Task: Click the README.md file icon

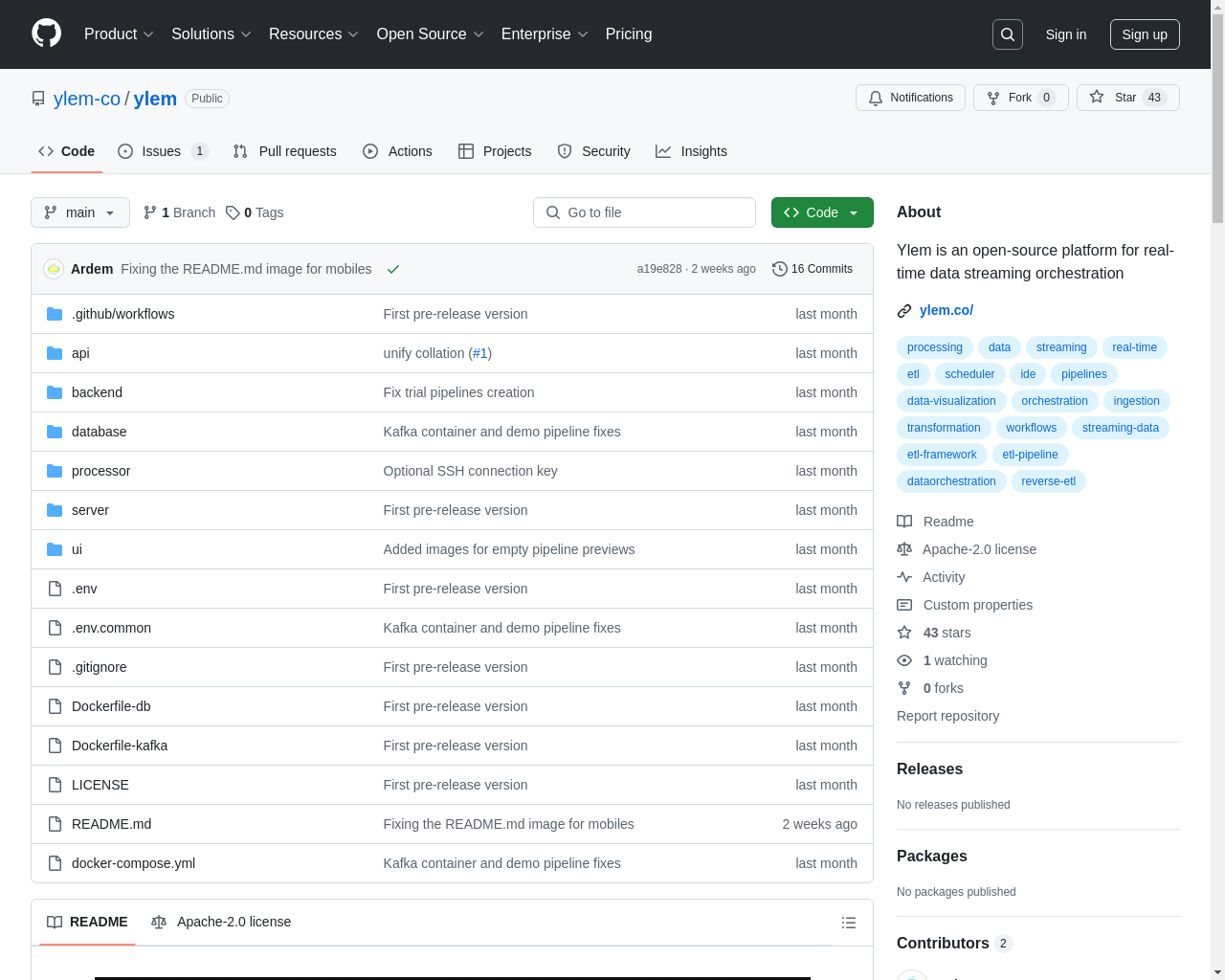Action: (55, 824)
